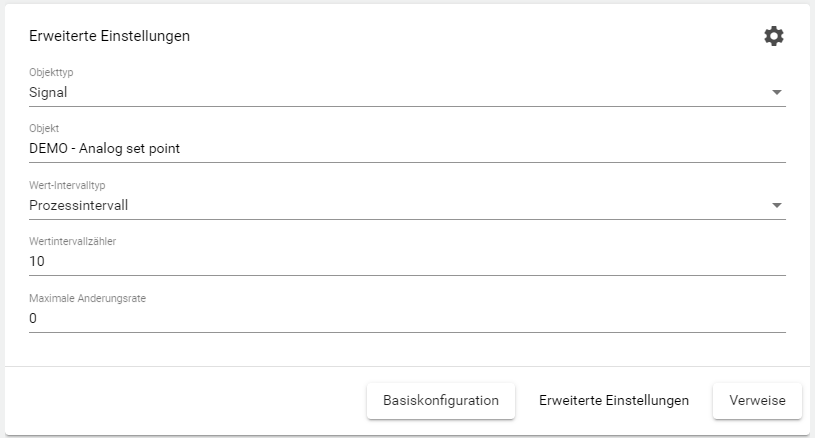Open the 'Prozessintervall' combo box value
The image size is (815, 438).
pyautogui.click(x=79, y=206)
